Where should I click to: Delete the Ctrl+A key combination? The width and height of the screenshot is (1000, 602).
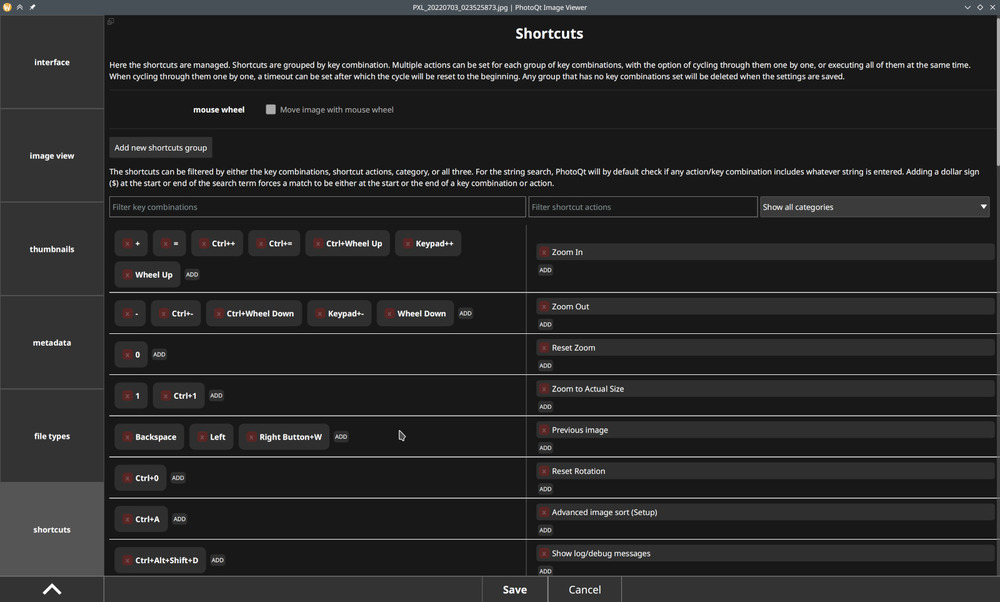point(128,519)
